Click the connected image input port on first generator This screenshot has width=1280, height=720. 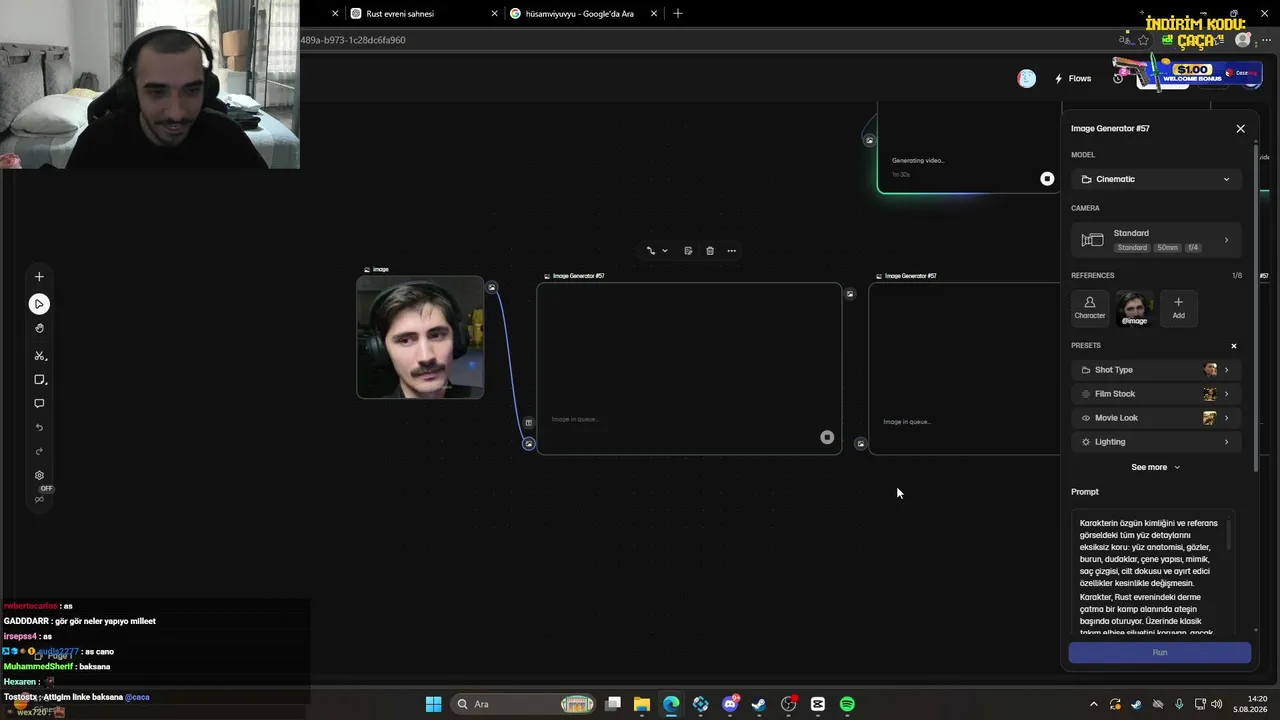click(529, 444)
